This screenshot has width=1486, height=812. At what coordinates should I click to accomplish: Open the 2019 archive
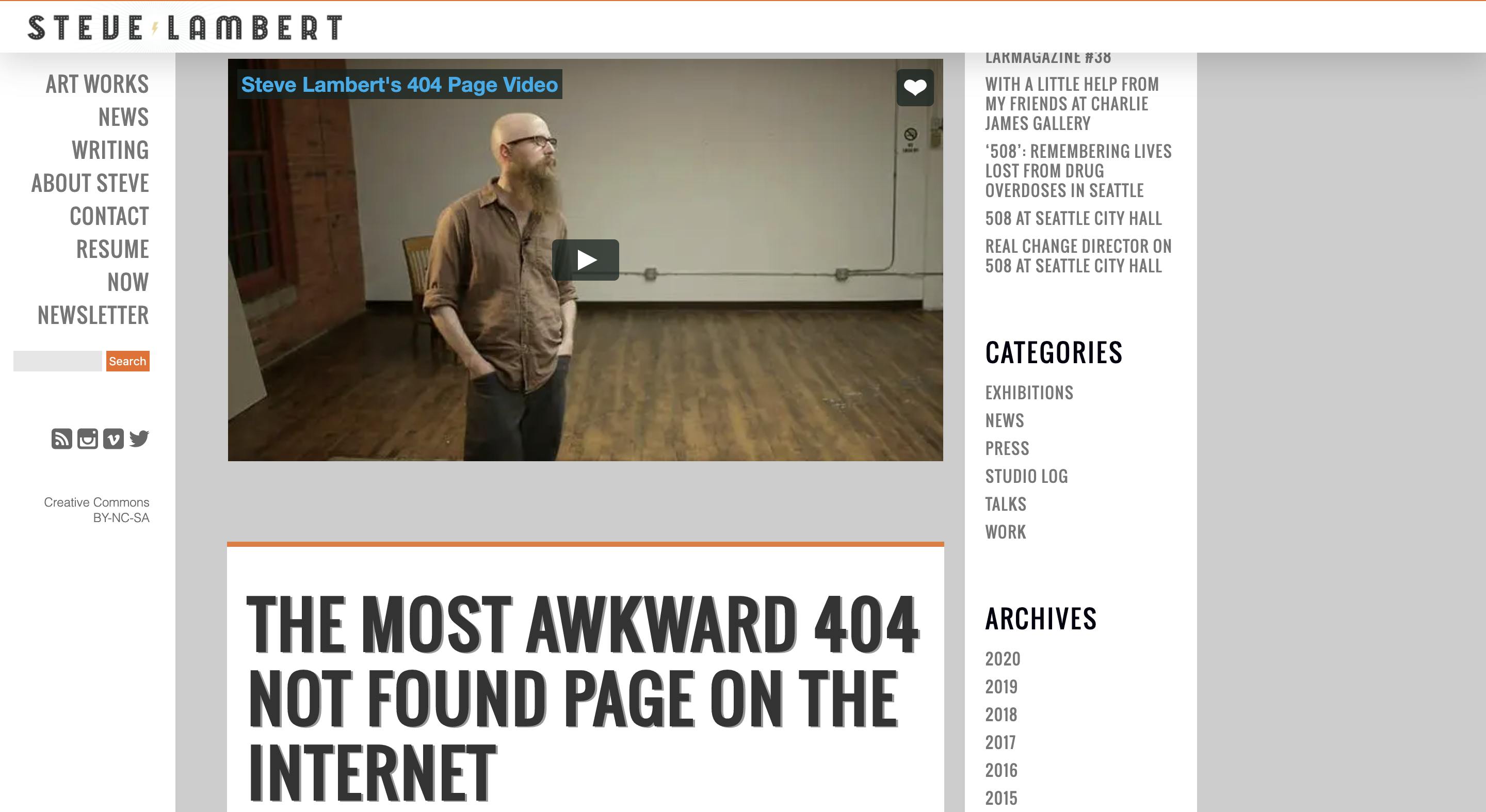tap(1002, 686)
